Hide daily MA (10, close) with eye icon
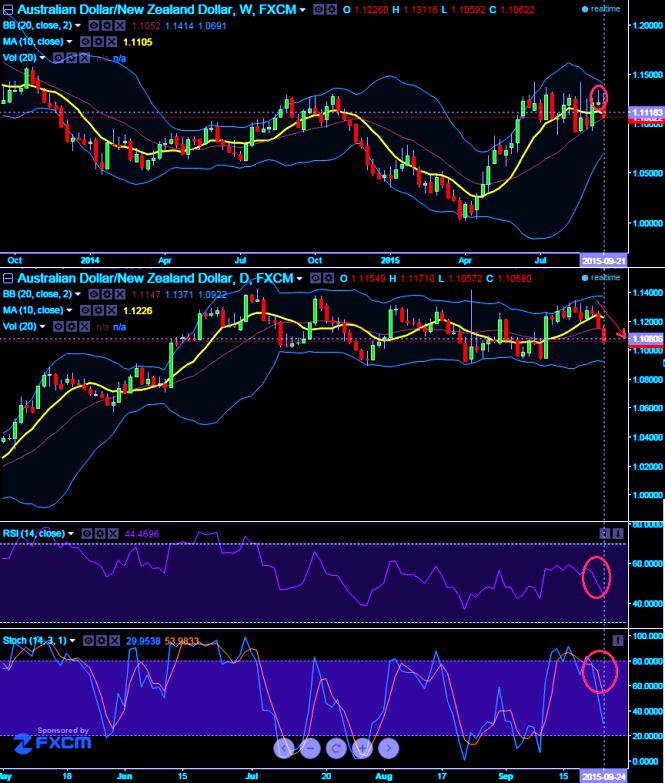 pos(85,311)
